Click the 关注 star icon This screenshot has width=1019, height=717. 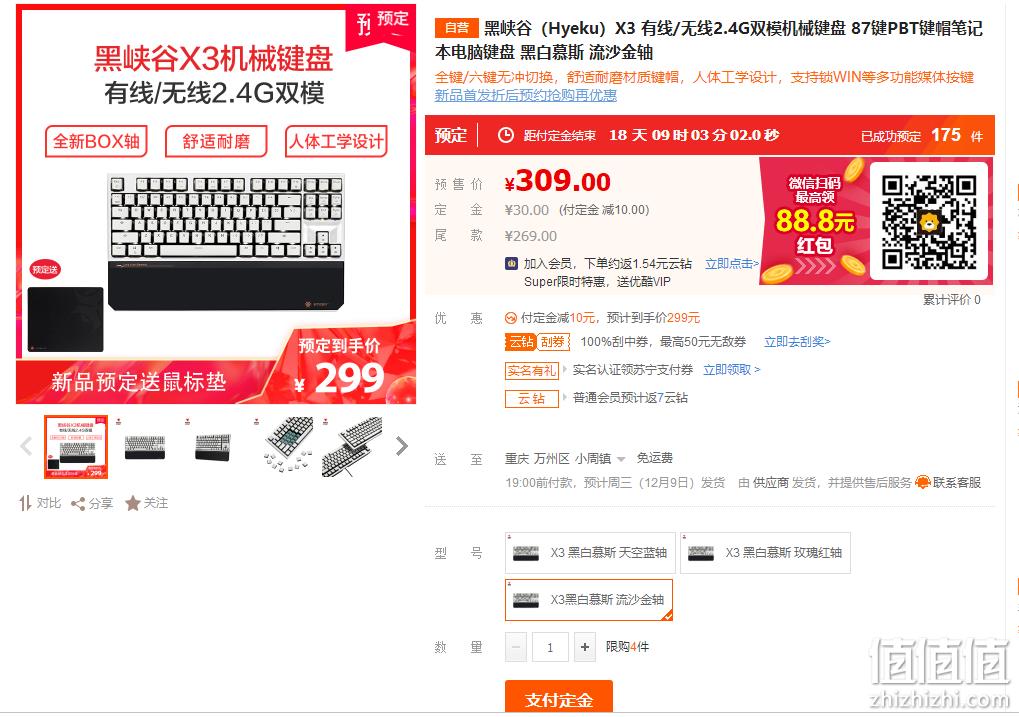click(x=133, y=503)
